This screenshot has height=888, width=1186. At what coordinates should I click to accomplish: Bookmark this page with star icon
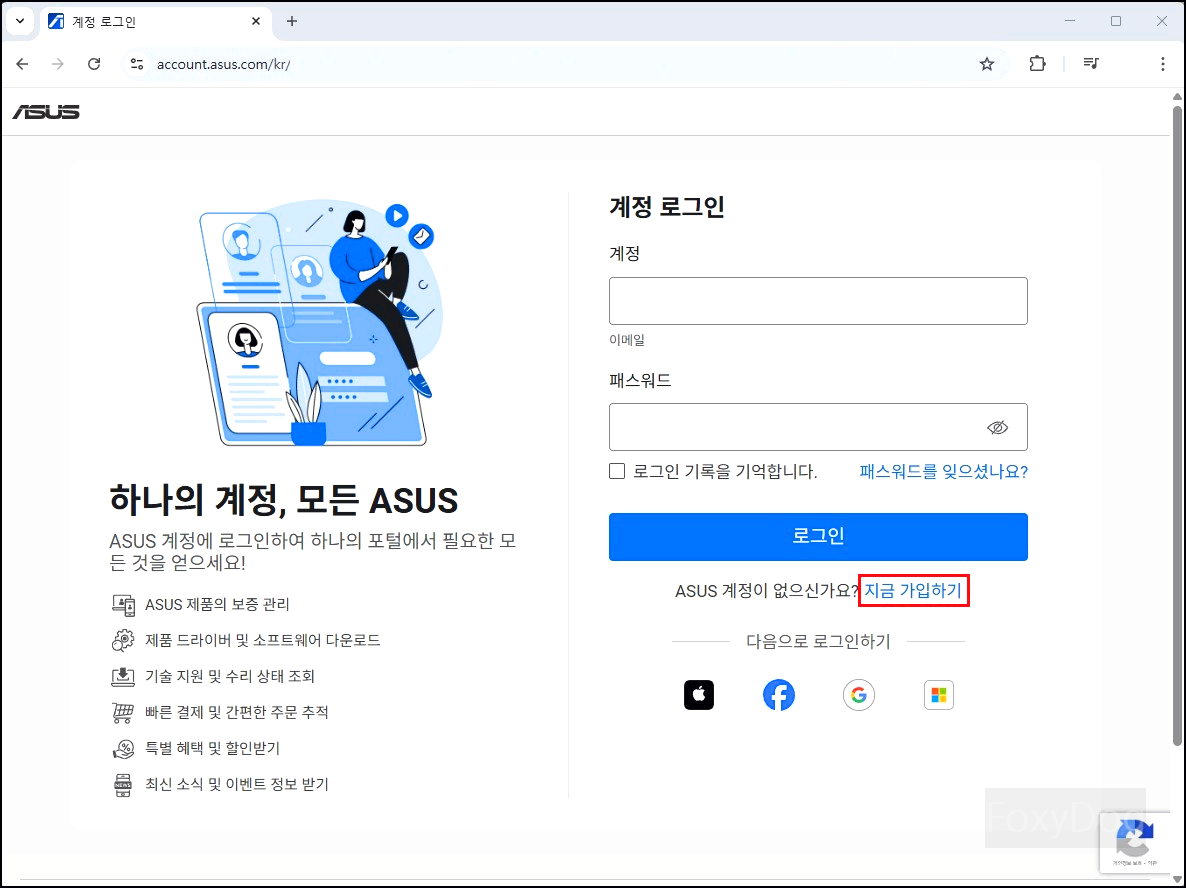click(x=986, y=64)
